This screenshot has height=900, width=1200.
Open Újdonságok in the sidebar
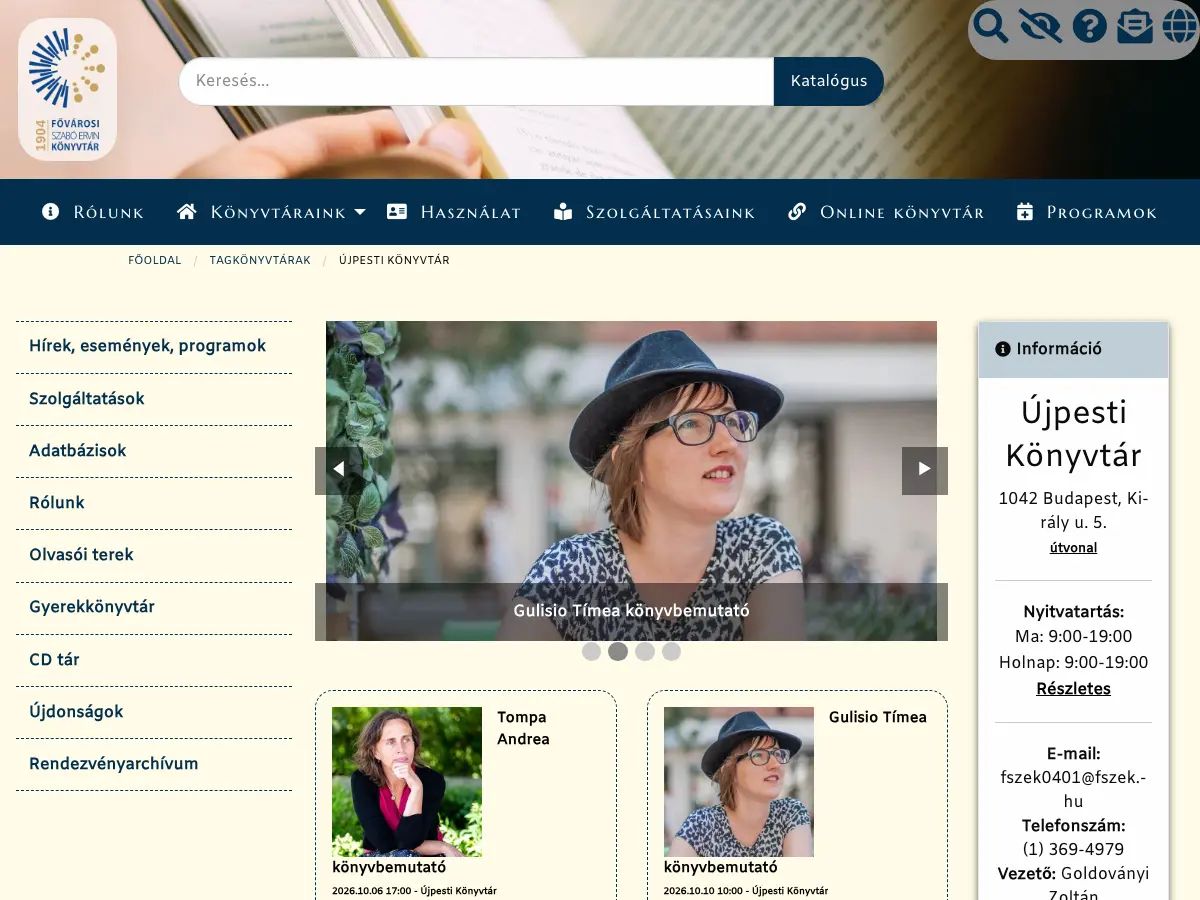coord(154,712)
